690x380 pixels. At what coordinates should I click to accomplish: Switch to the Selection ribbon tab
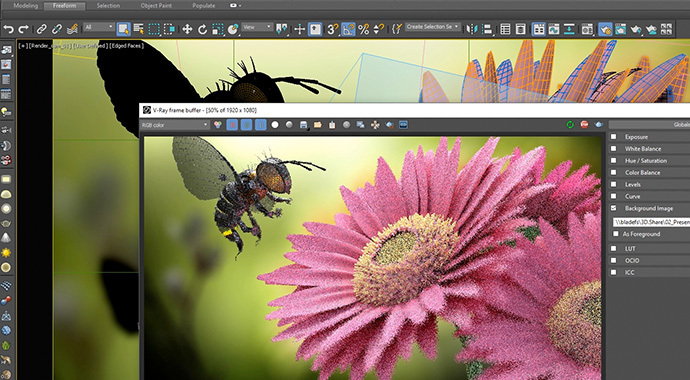pos(108,6)
